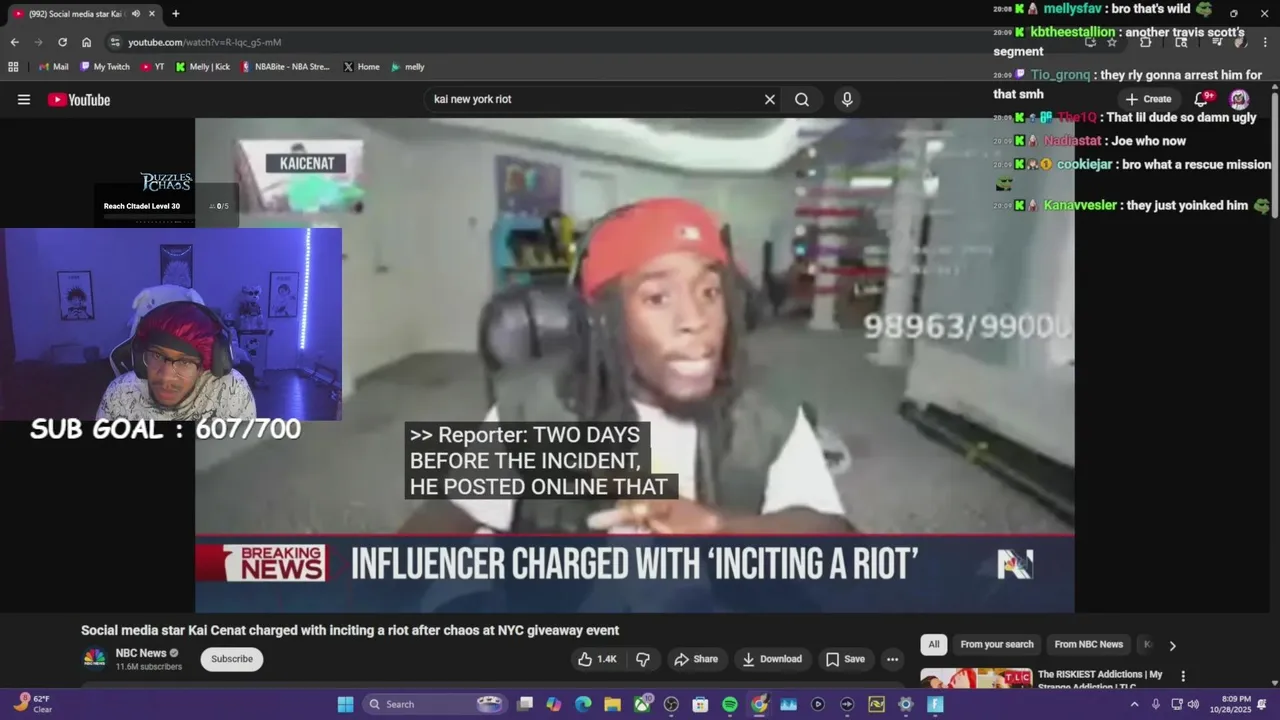Select the From your search chip
Screen dimensions: 1280x720
coord(997,644)
